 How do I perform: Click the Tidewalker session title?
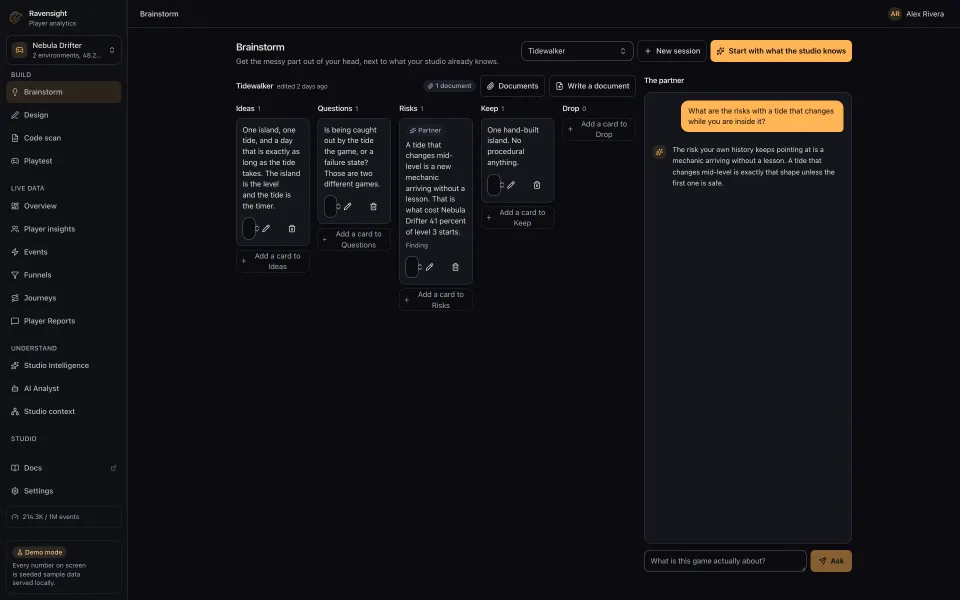(x=254, y=86)
